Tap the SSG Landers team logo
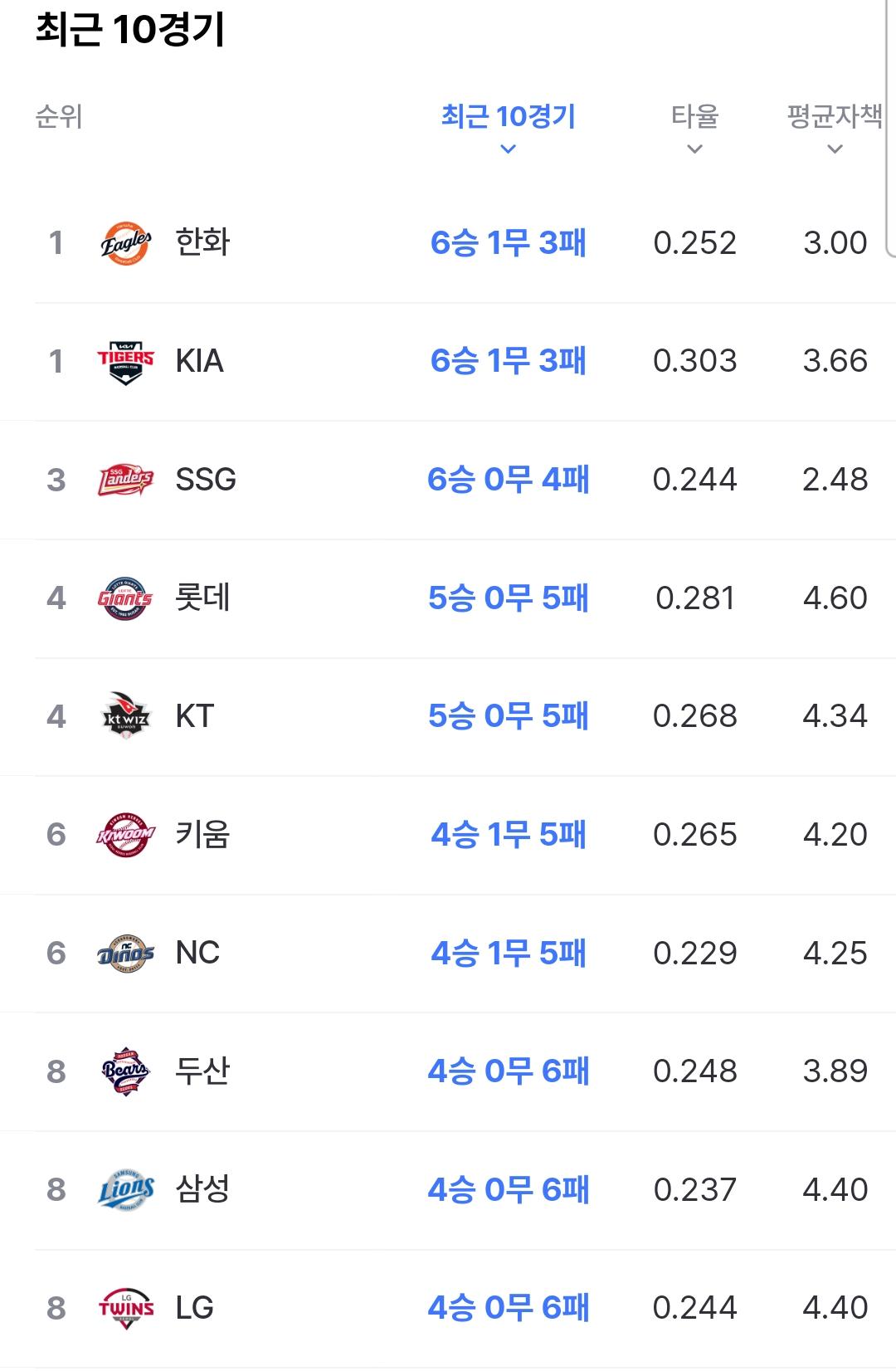Viewport: 896px width, 1371px height. (126, 480)
